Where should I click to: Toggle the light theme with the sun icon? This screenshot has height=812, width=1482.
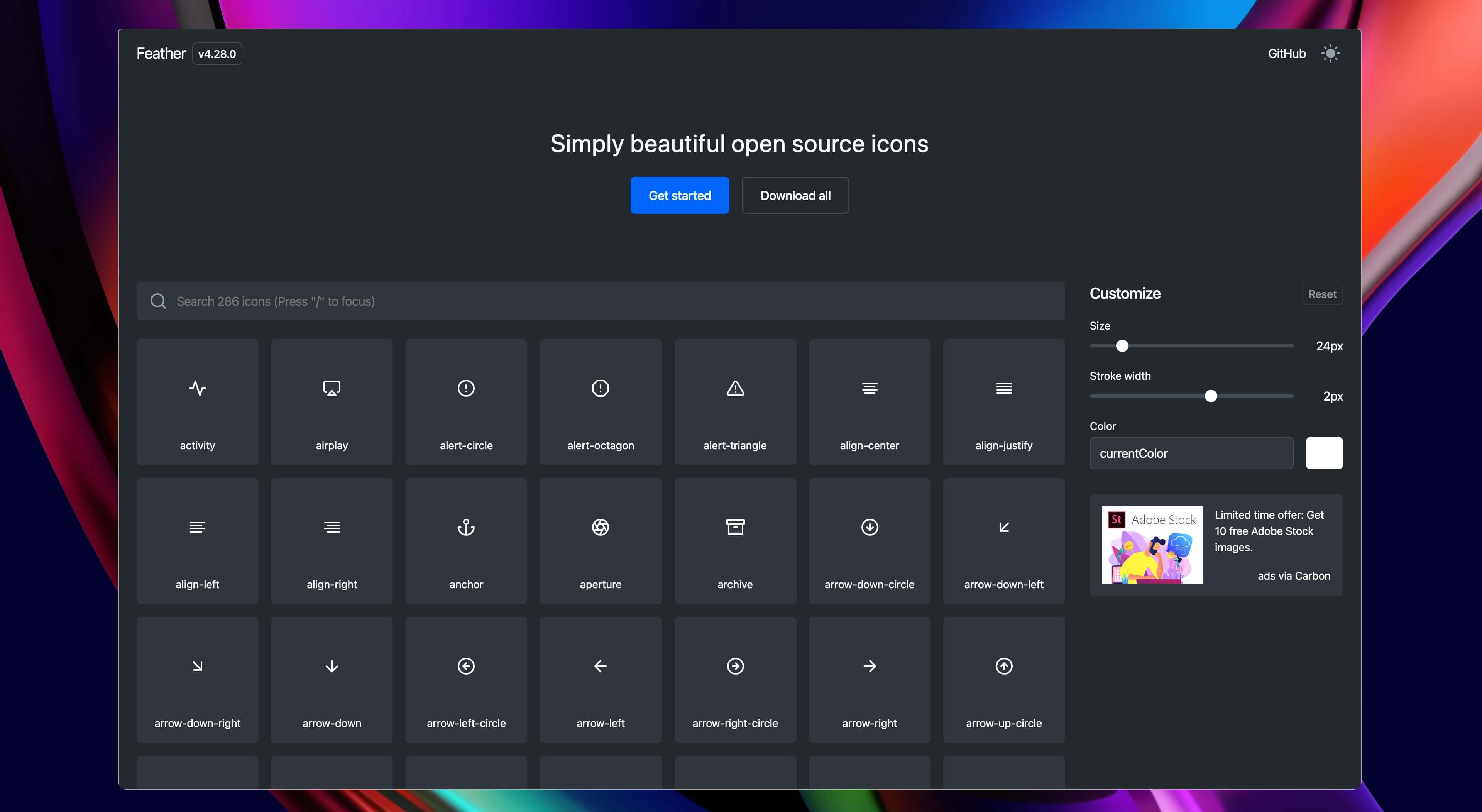click(1331, 53)
